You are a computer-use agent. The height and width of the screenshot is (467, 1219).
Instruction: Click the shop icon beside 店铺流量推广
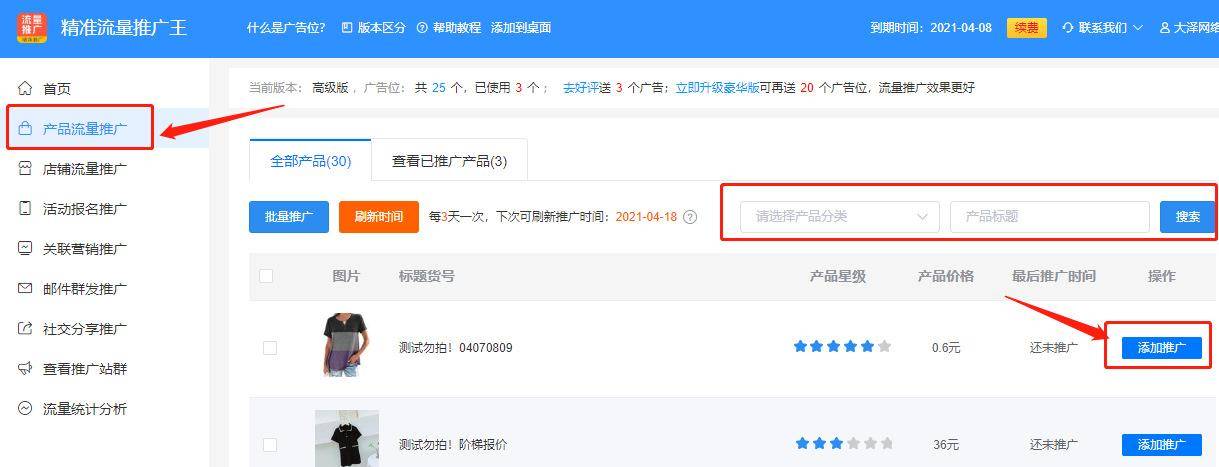click(25, 168)
